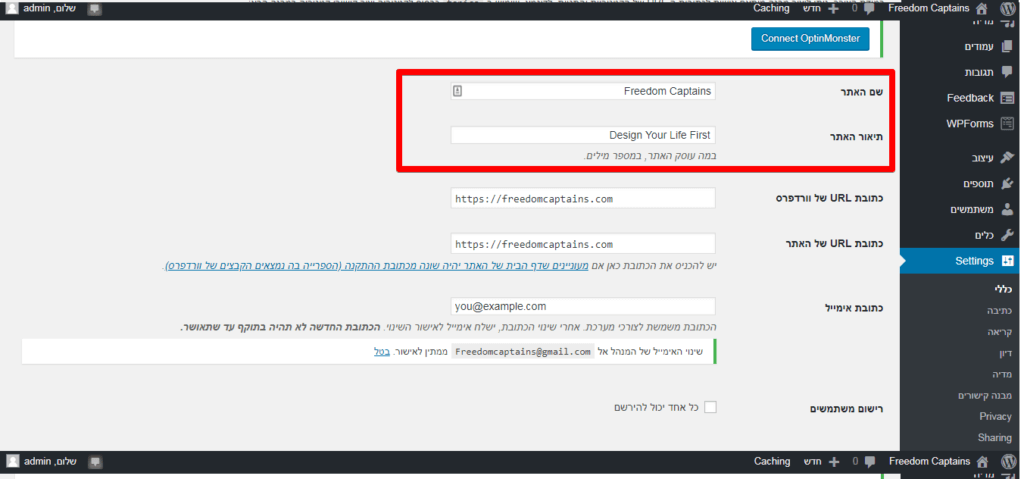The image size is (1024, 479).
Task: Click the paintbrush icon beside עיצוב
Action: 1007,157
